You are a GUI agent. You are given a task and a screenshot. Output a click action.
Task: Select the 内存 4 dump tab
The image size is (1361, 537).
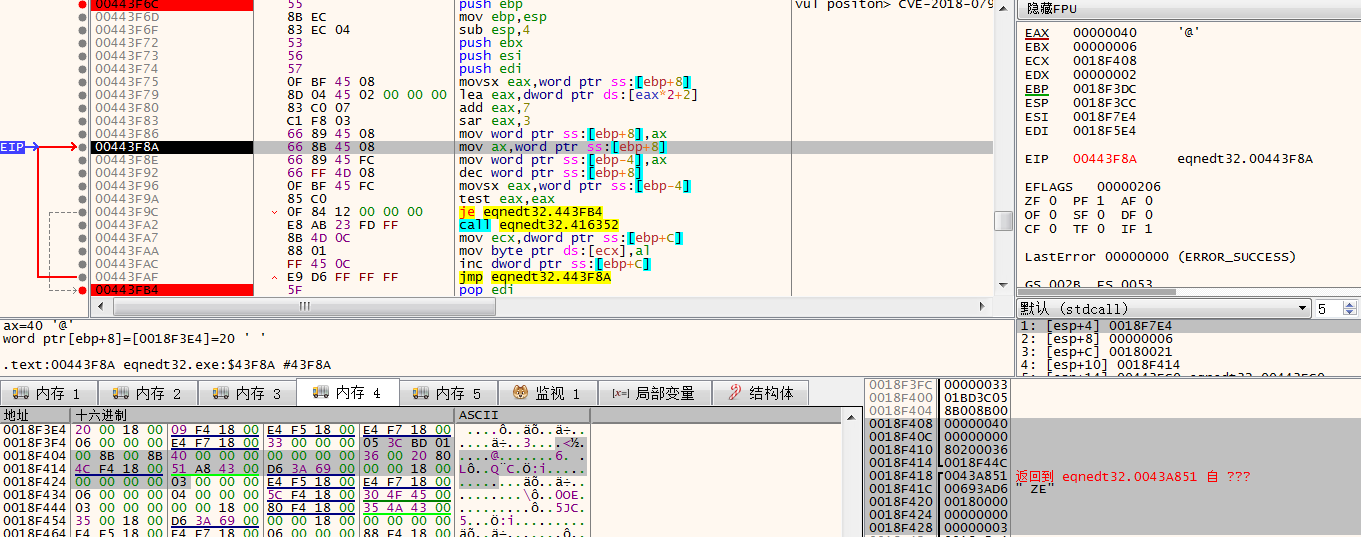[x=348, y=393]
